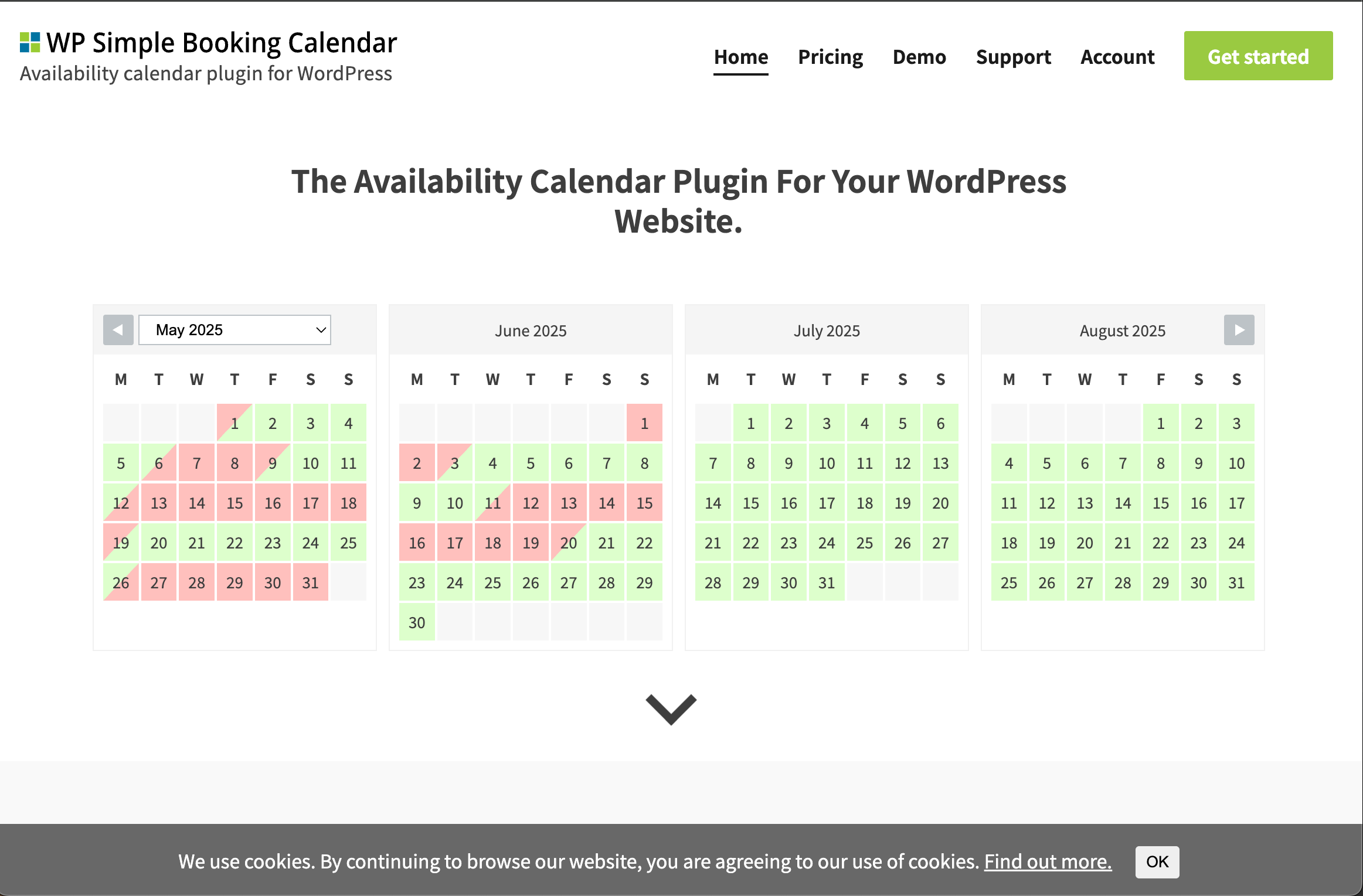
Task: Click the WP Simple Booking Calendar logo icon
Action: pos(30,42)
